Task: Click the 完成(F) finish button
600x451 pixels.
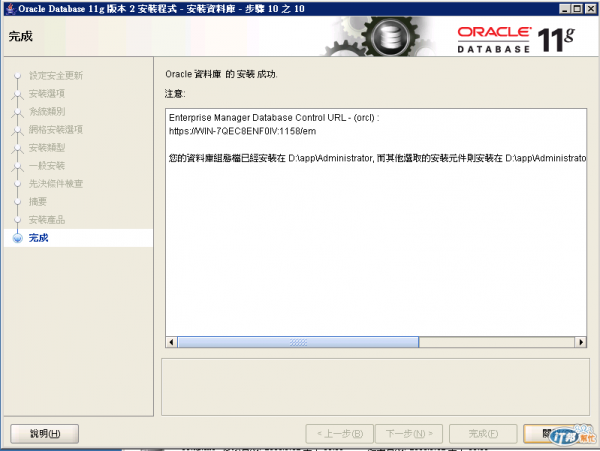Action: point(483,433)
